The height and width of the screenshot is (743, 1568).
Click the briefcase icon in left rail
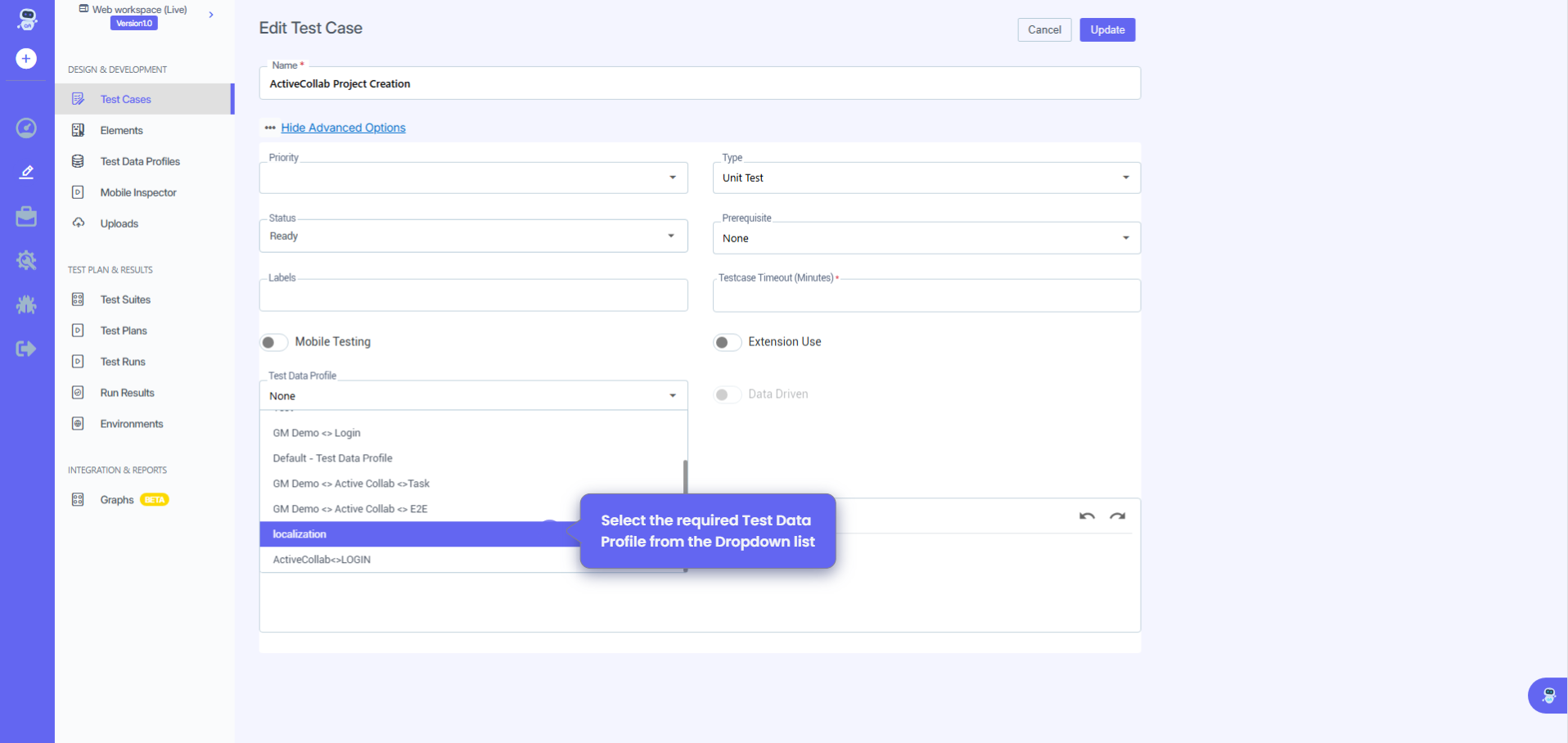tap(26, 217)
